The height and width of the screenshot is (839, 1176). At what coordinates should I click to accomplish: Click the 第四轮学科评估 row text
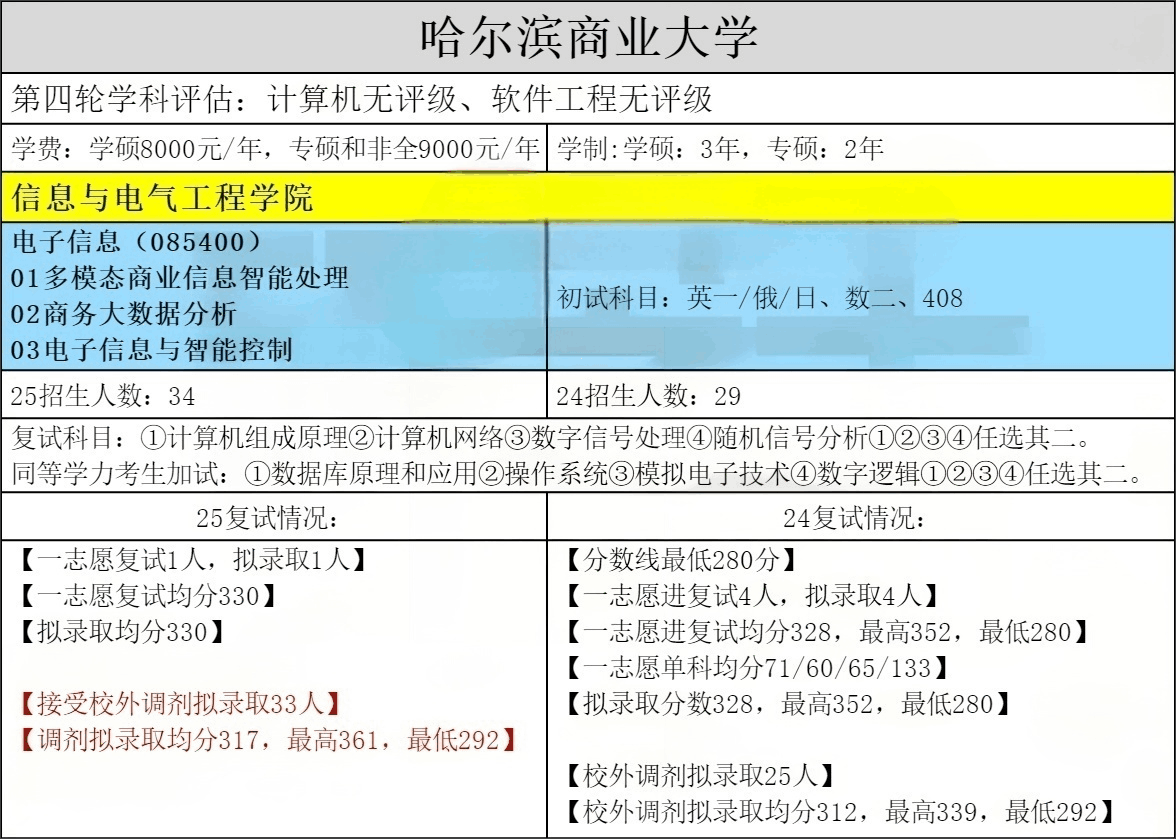click(362, 98)
